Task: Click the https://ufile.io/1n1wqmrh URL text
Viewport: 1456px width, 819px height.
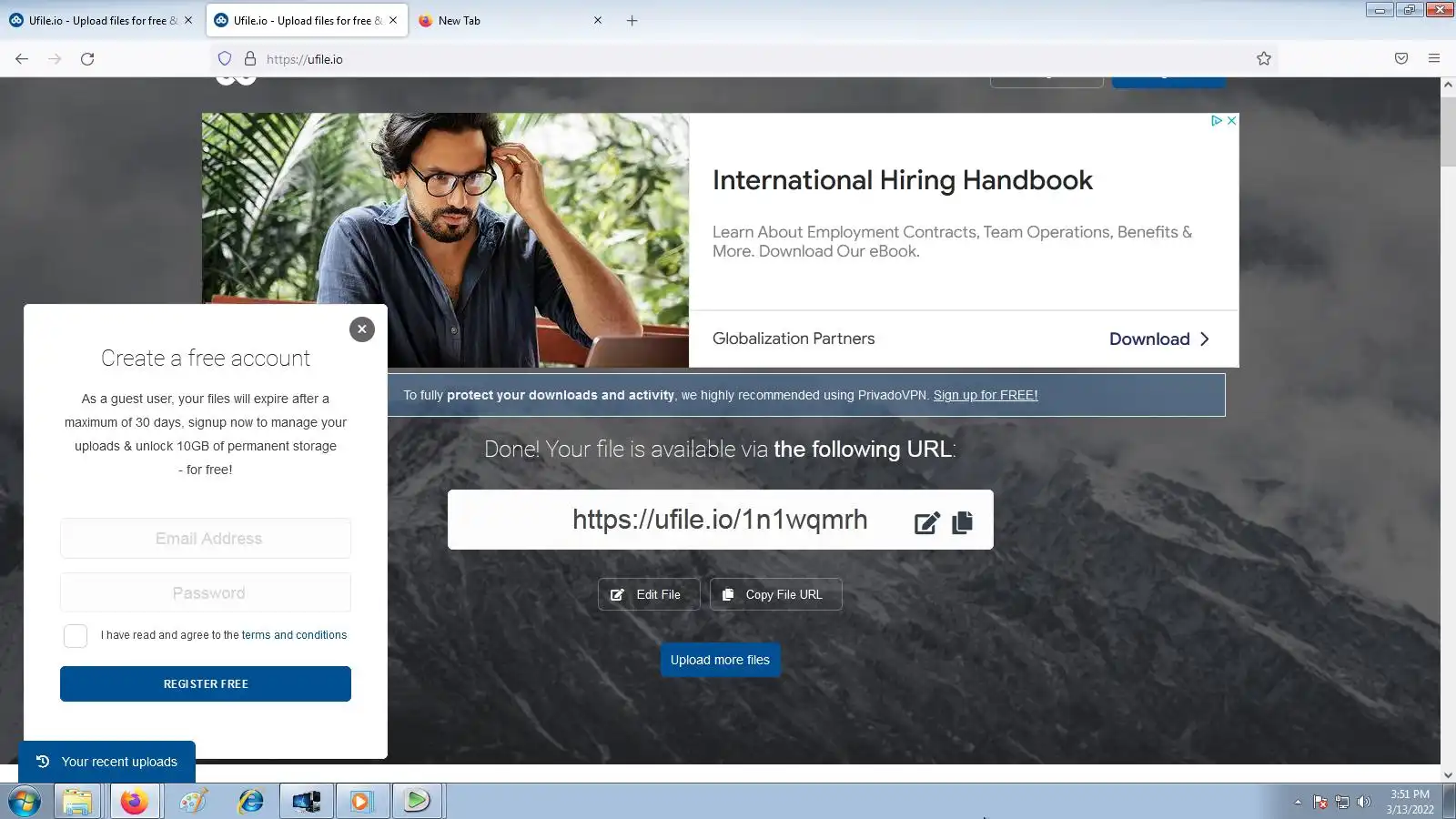Action: tap(720, 520)
